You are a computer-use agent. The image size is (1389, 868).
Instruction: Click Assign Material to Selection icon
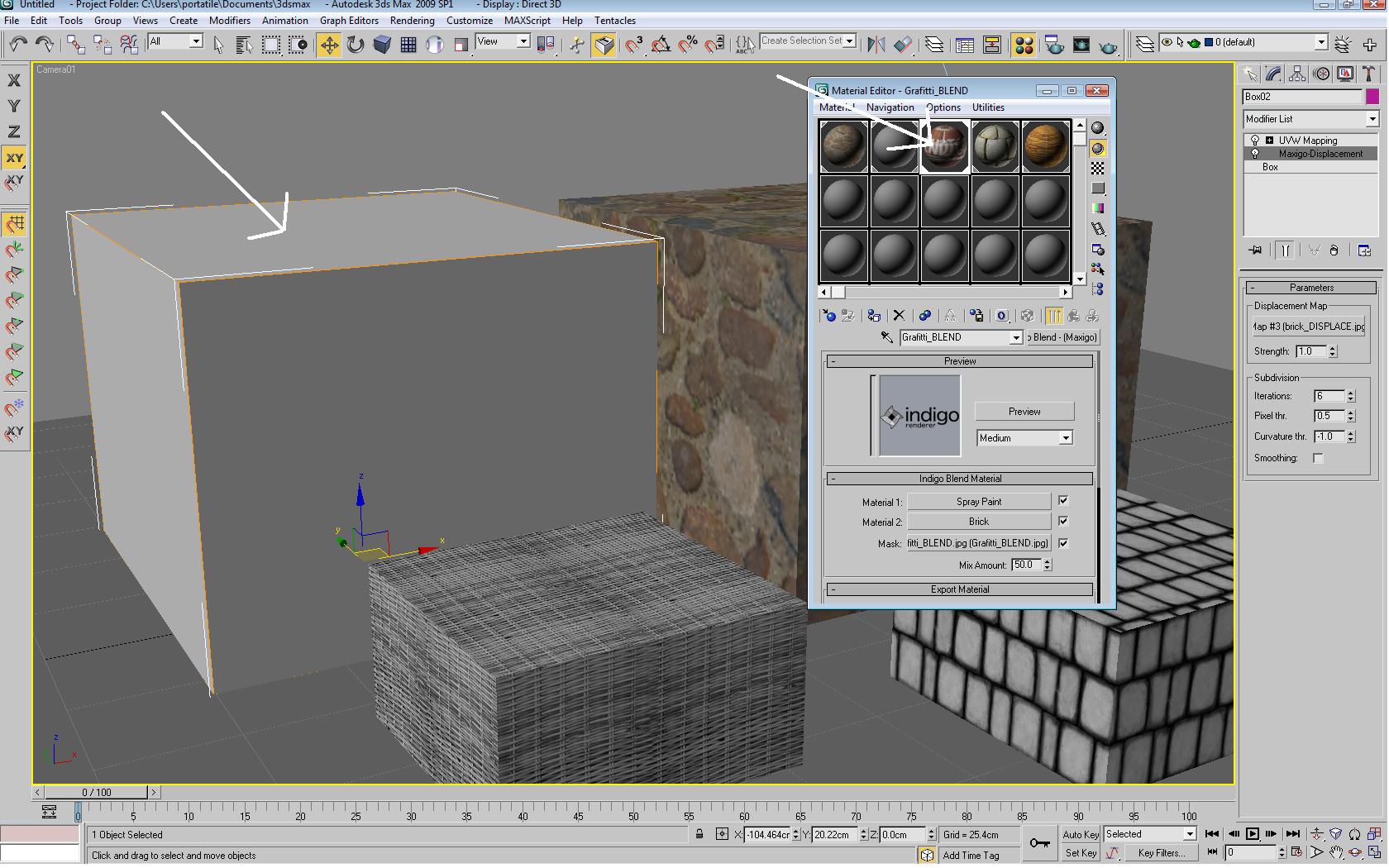[x=874, y=316]
